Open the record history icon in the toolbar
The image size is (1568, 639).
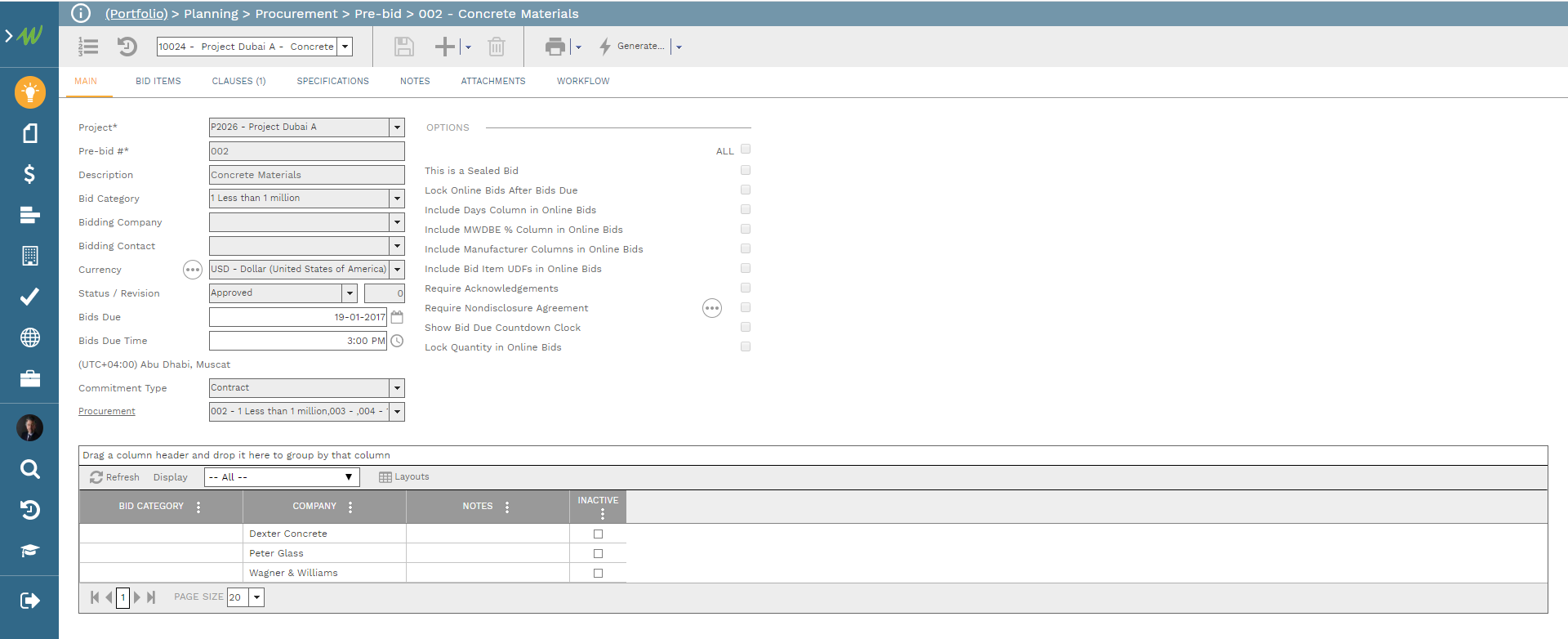click(127, 47)
